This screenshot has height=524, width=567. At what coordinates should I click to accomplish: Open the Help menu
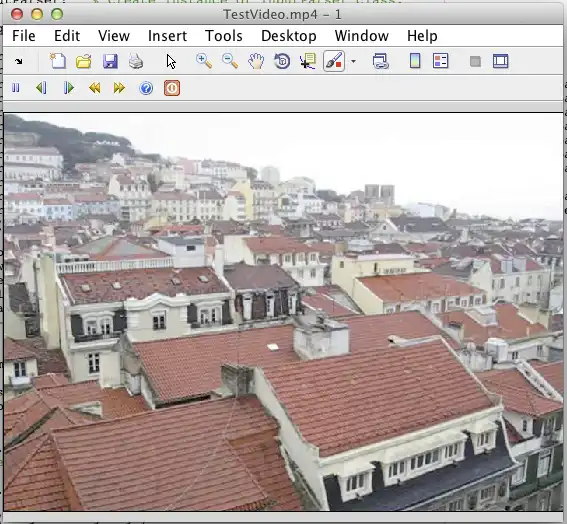click(x=422, y=36)
